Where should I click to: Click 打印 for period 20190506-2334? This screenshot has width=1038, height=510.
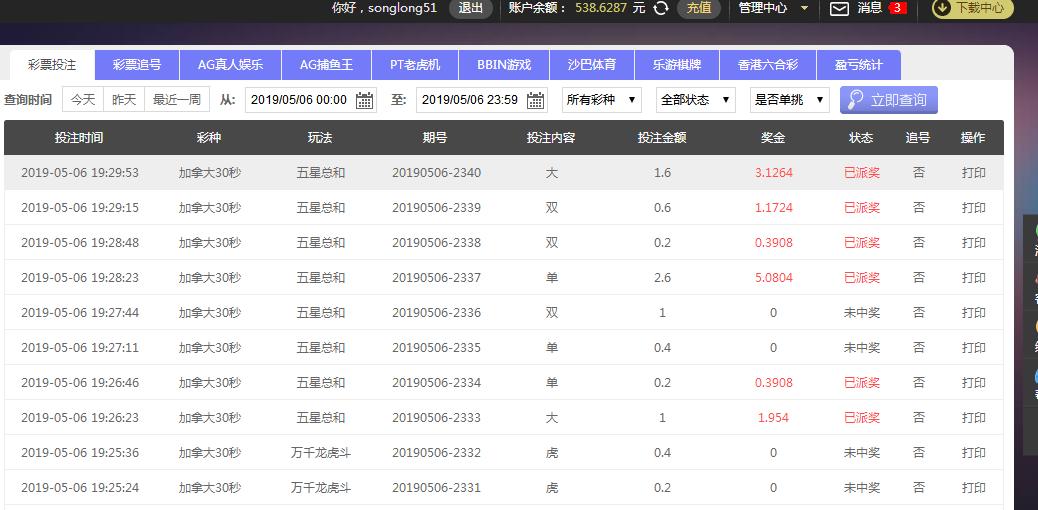coord(973,383)
